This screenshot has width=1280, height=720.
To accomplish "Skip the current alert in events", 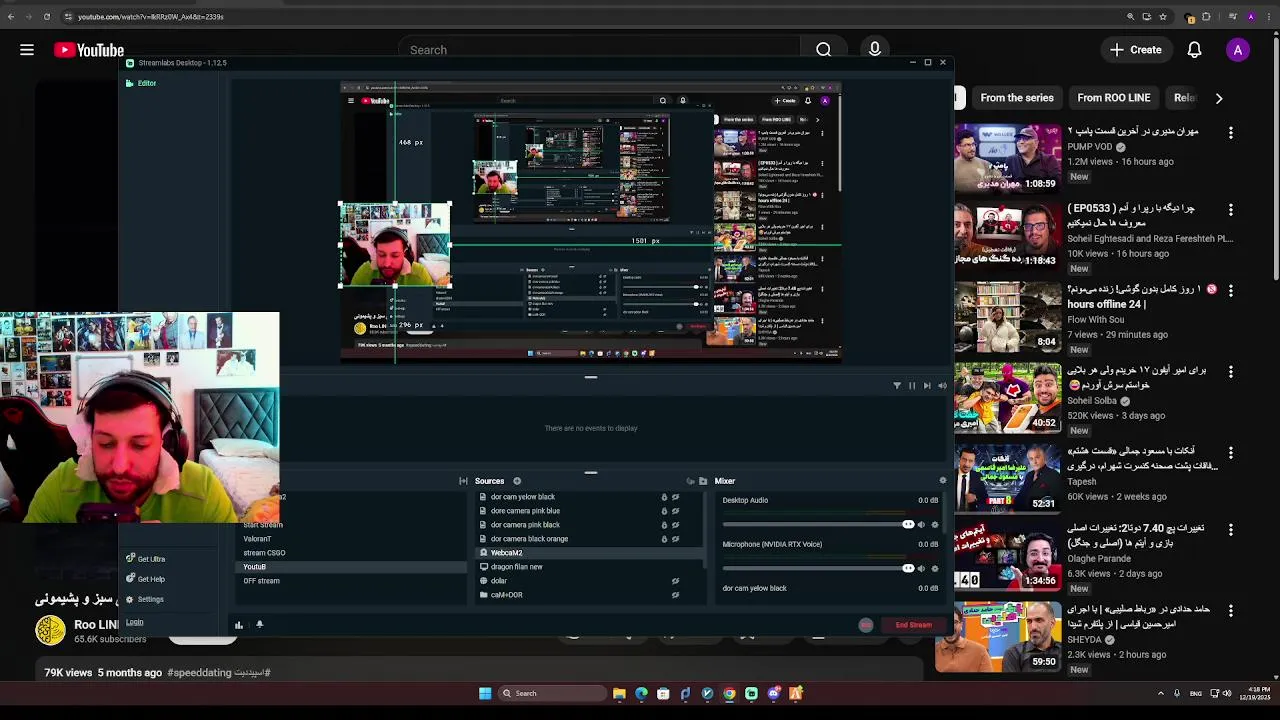I will coord(927,385).
